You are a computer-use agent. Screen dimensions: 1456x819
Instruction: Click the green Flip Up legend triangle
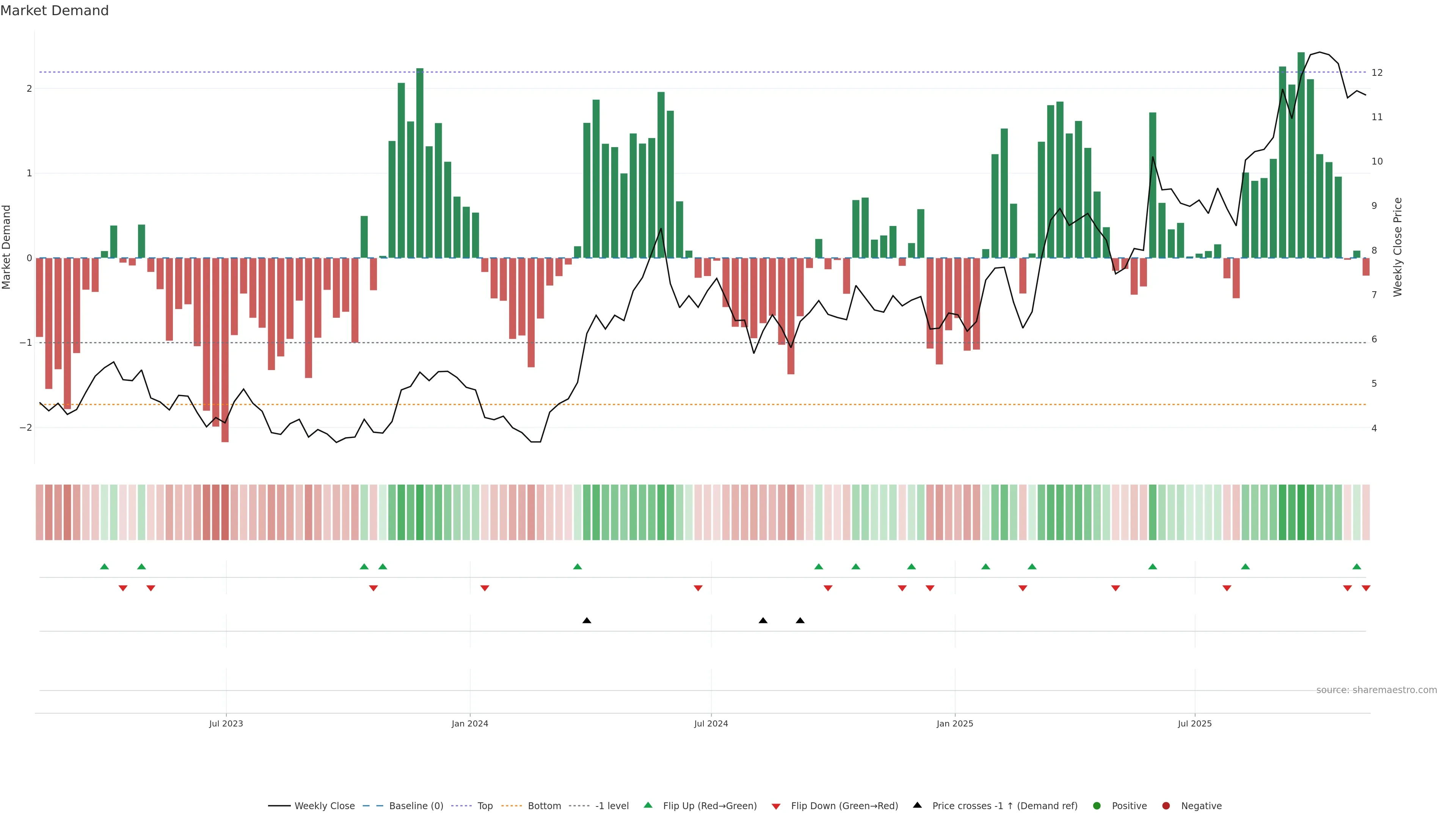point(648,805)
